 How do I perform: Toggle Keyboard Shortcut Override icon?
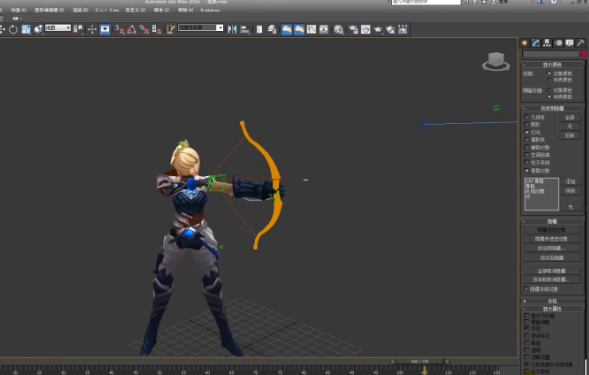[x=105, y=29]
